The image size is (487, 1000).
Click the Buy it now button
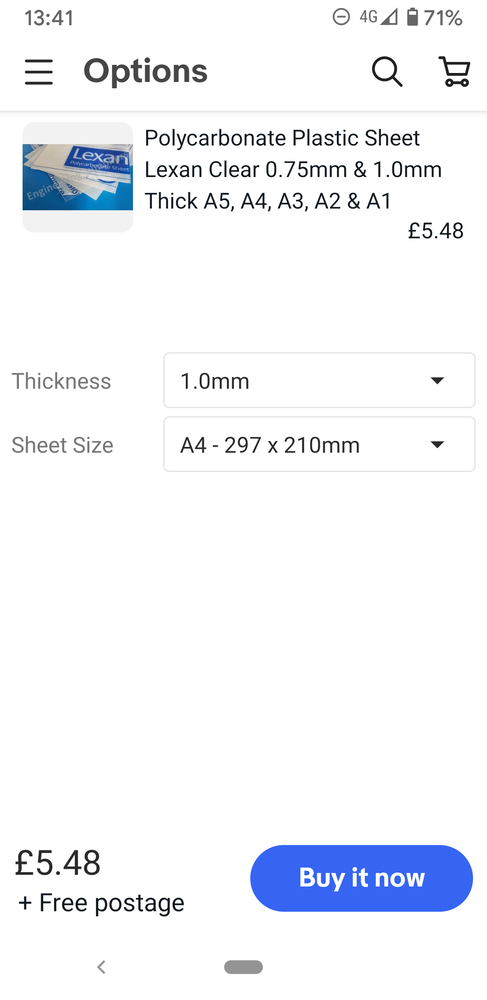tap(361, 878)
